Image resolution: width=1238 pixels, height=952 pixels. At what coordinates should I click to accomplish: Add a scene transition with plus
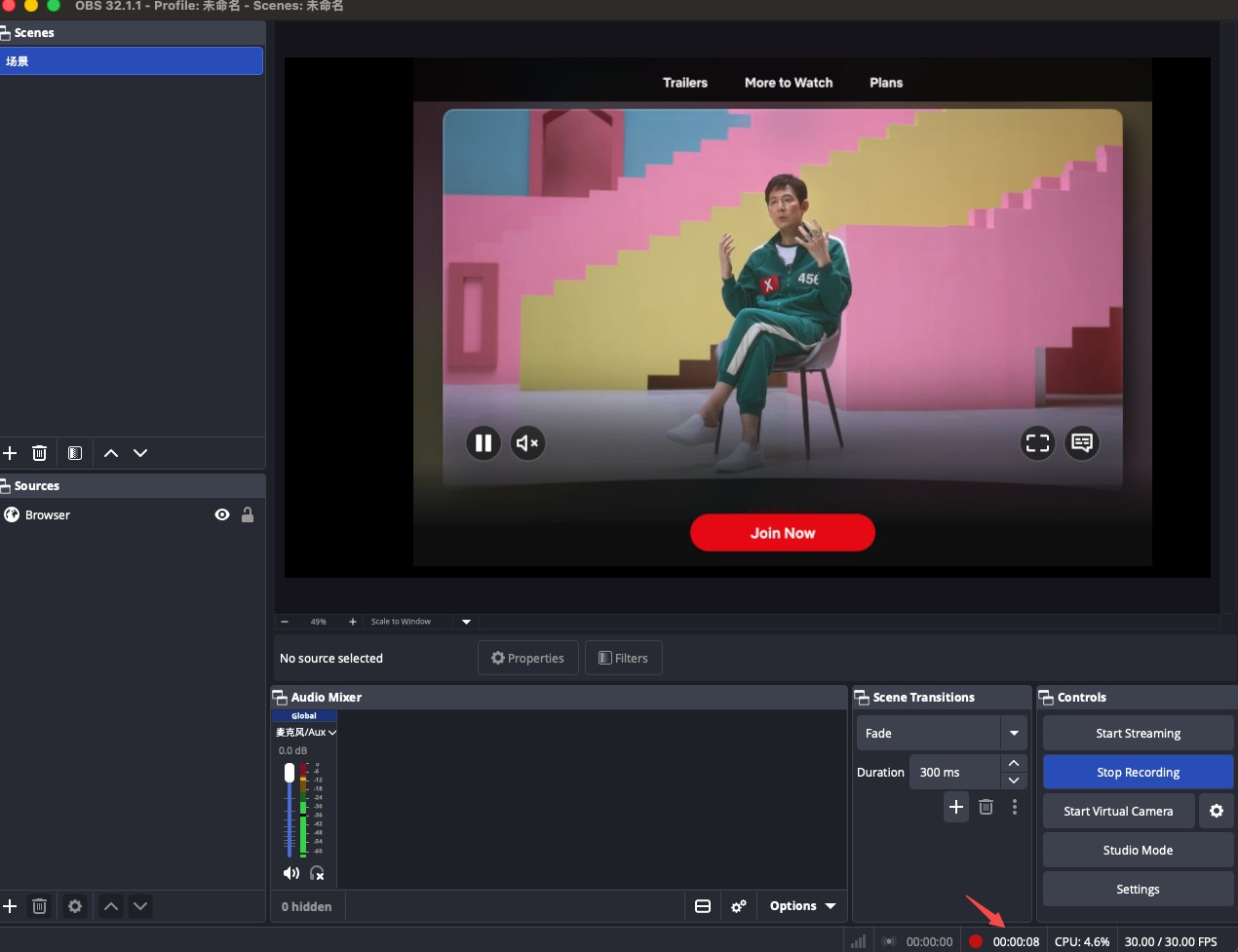click(956, 807)
